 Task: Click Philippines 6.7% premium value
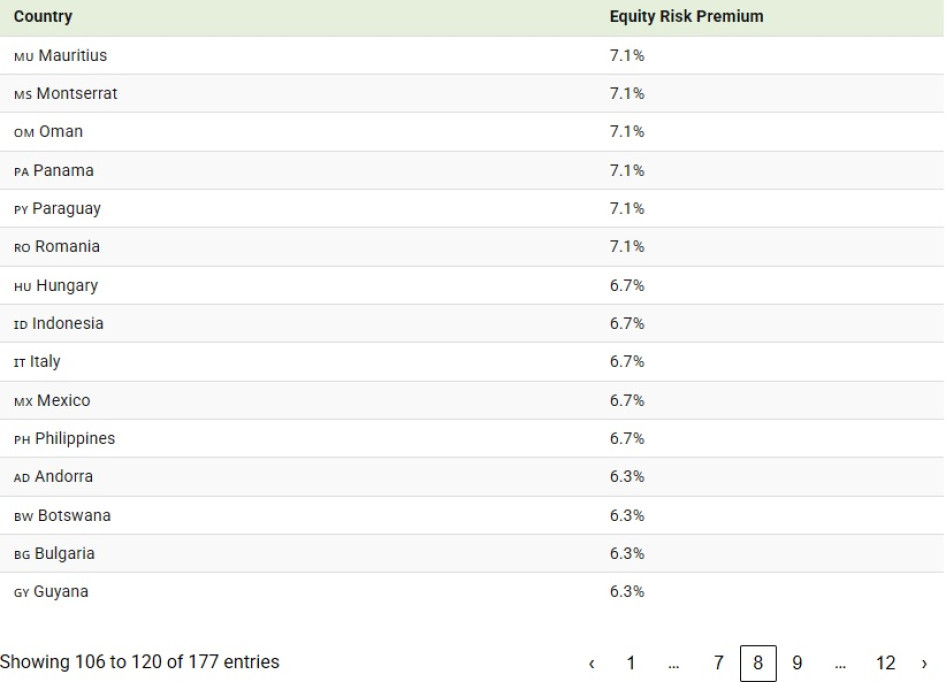(627, 439)
